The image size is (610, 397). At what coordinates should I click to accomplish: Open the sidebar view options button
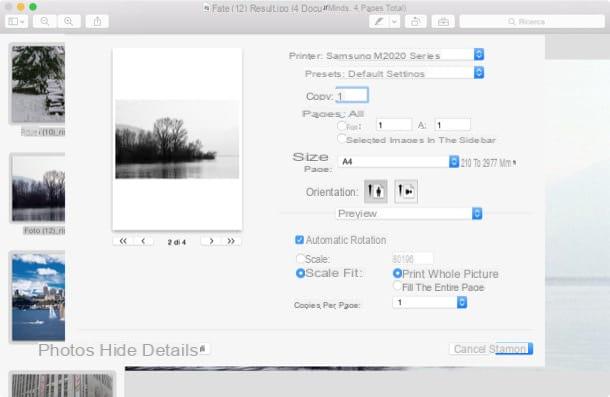click(x=16, y=21)
